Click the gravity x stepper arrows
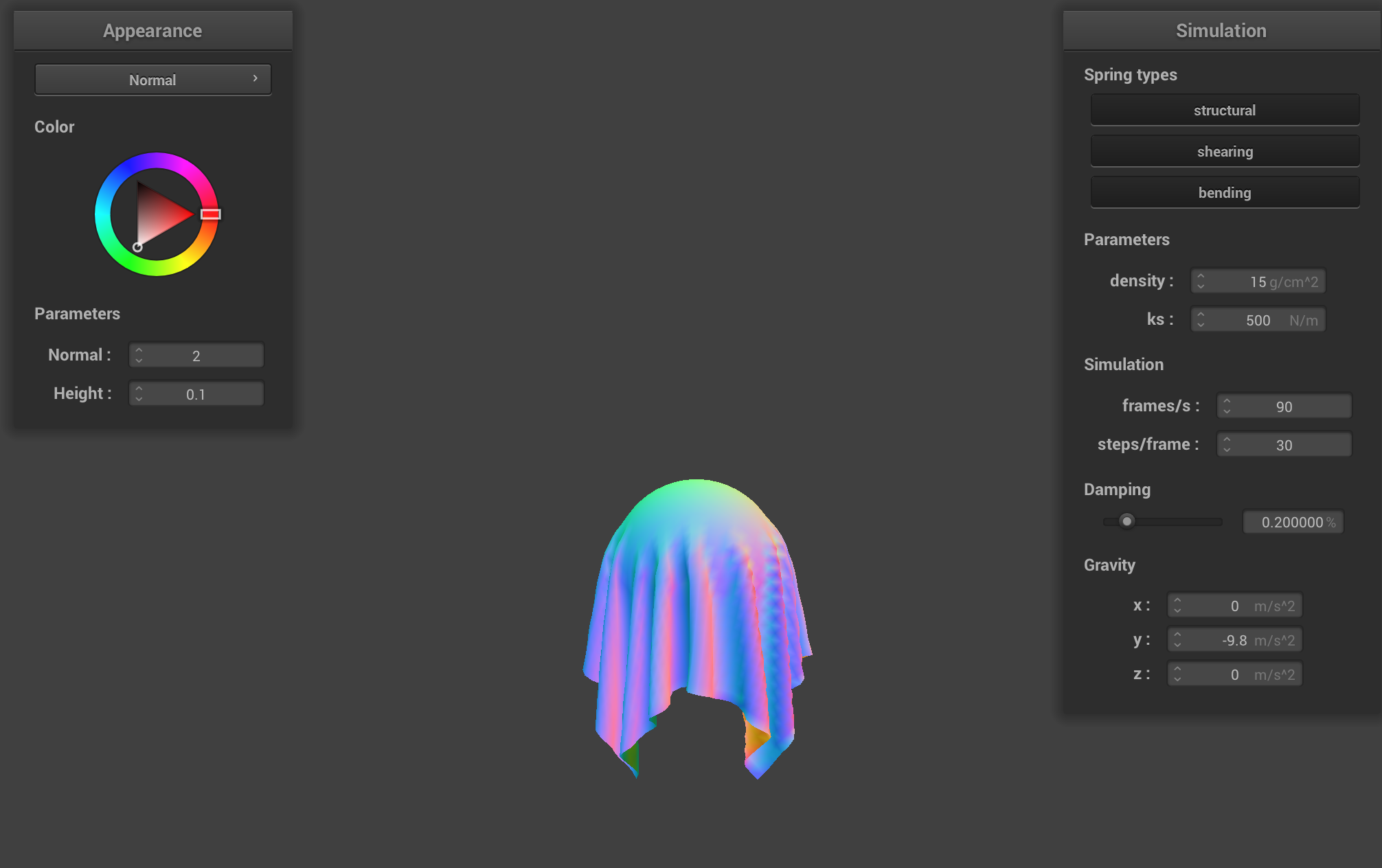Screen dimensions: 1382x868 coord(1177,606)
